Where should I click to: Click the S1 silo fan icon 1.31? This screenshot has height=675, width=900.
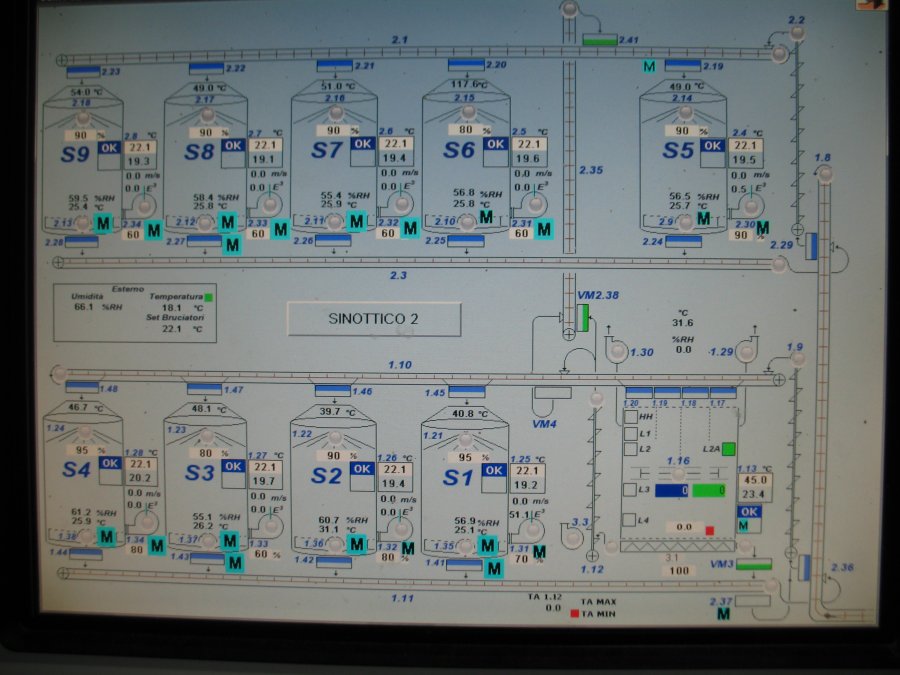533,528
